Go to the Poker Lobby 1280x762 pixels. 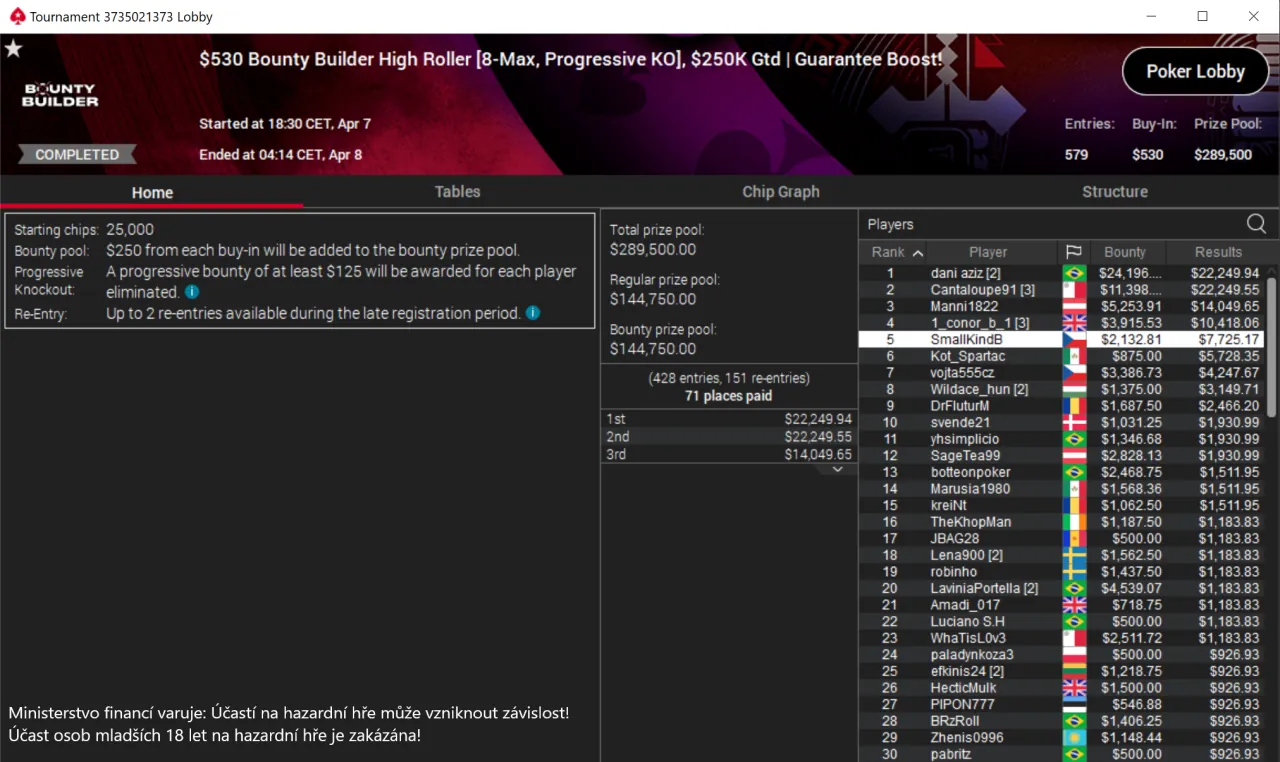[1195, 72]
